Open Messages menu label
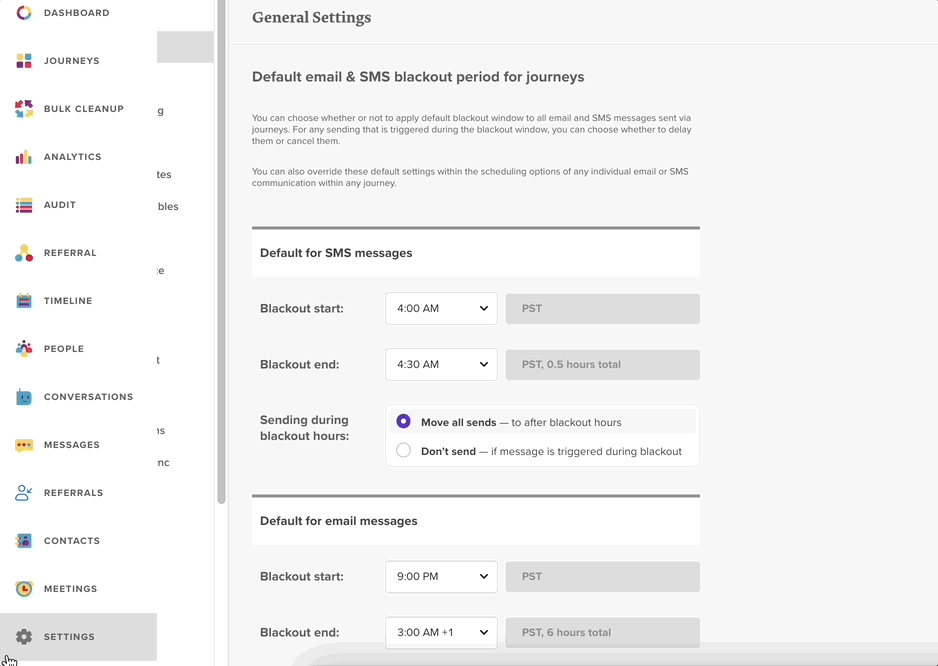Image resolution: width=938 pixels, height=666 pixels. [x=72, y=445]
